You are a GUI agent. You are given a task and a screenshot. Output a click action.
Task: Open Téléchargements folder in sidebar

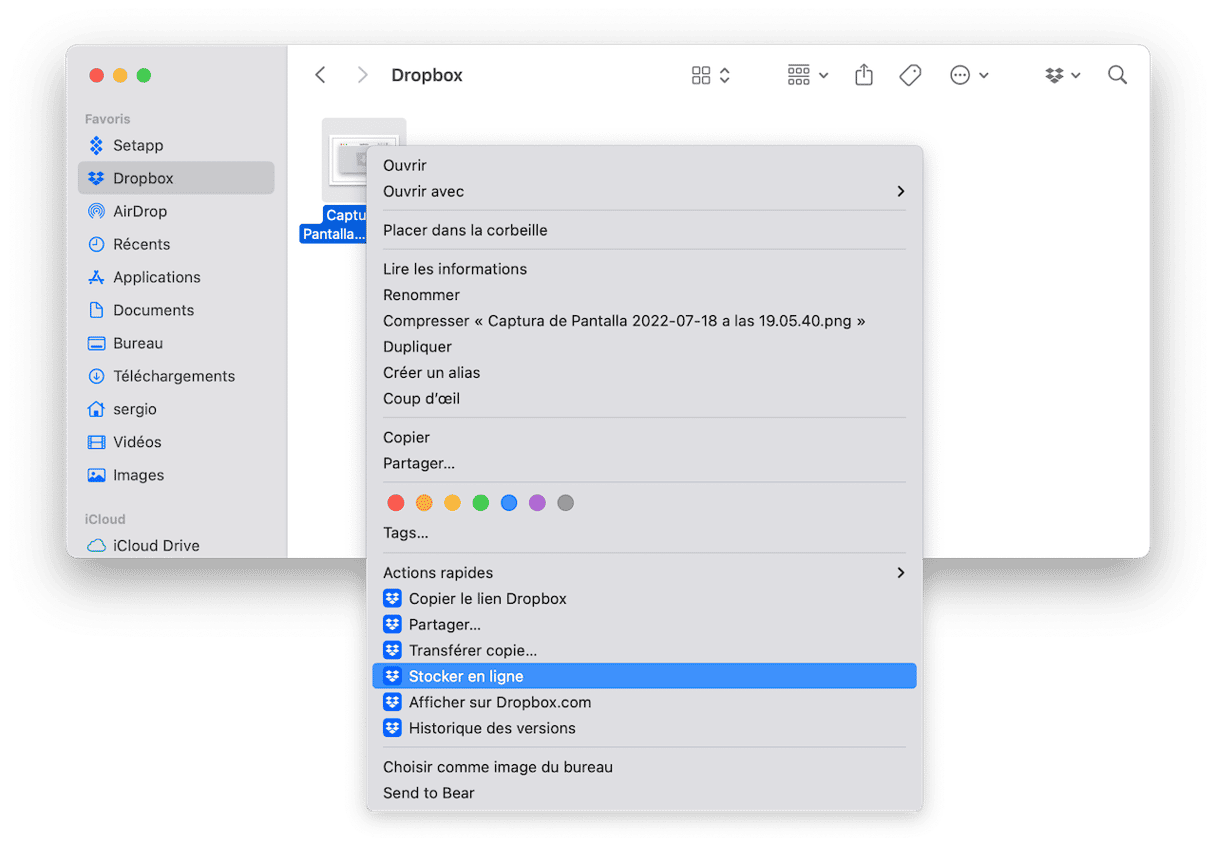click(x=173, y=376)
